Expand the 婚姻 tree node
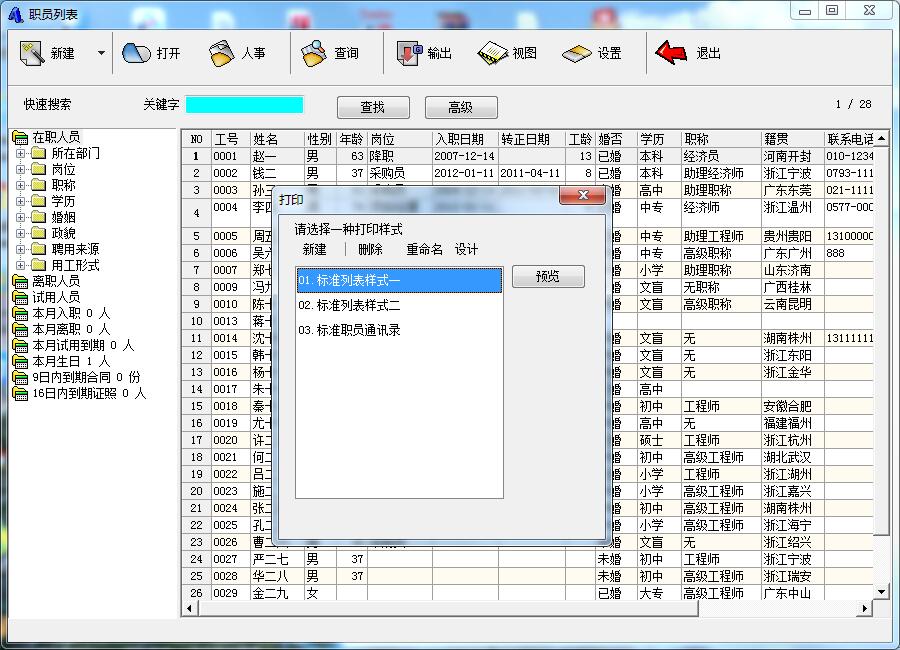Image resolution: width=900 pixels, height=650 pixels. [21, 218]
